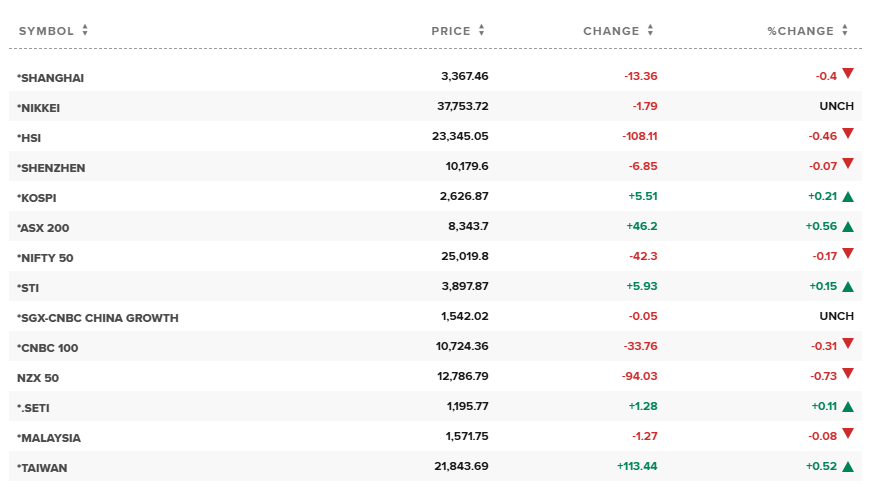The image size is (880, 502).
Task: Click the green up arrow for ASX 200
Action: [848, 227]
